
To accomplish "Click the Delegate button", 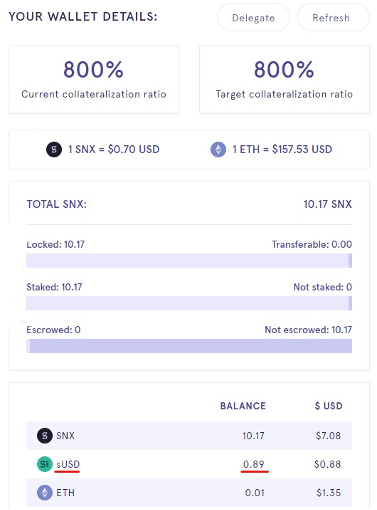I will click(x=253, y=17).
